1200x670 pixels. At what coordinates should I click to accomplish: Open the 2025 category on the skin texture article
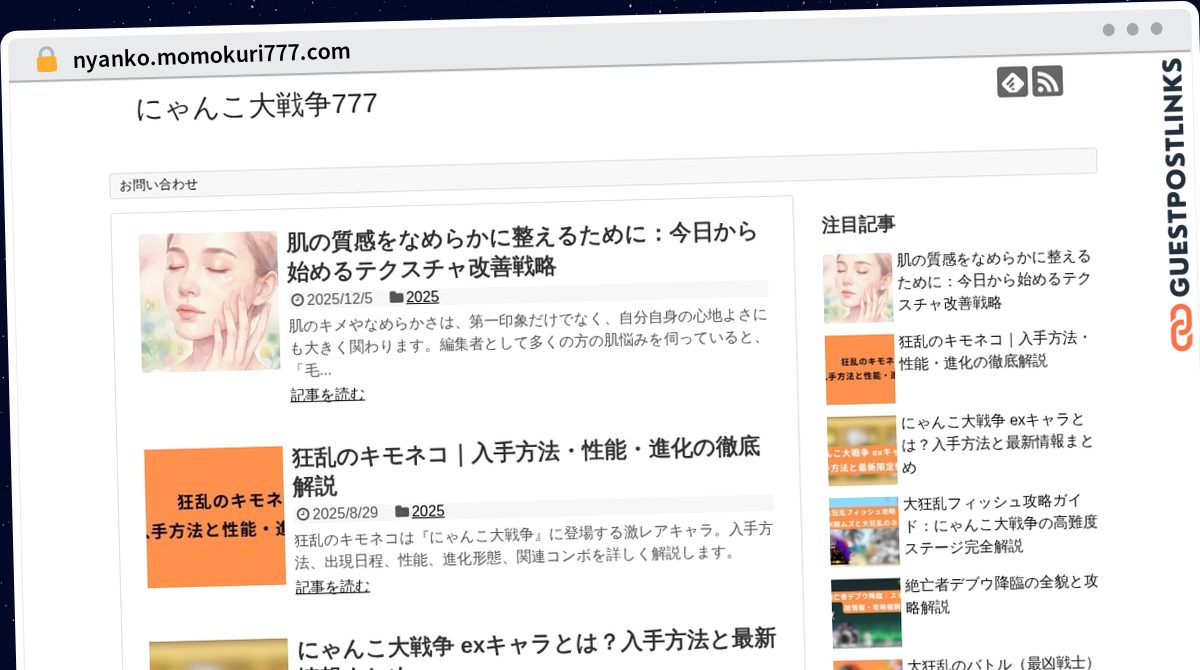click(x=422, y=297)
